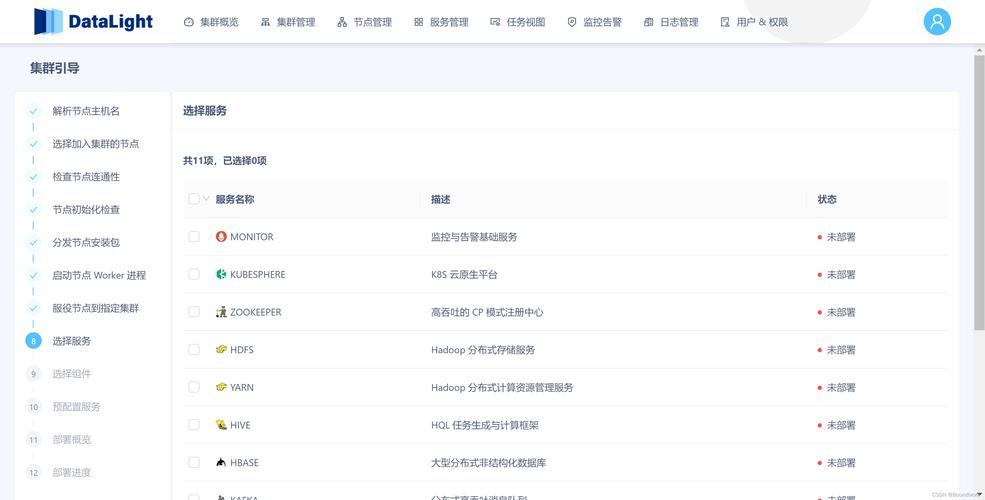Open the 集群管理 menu

point(288,22)
